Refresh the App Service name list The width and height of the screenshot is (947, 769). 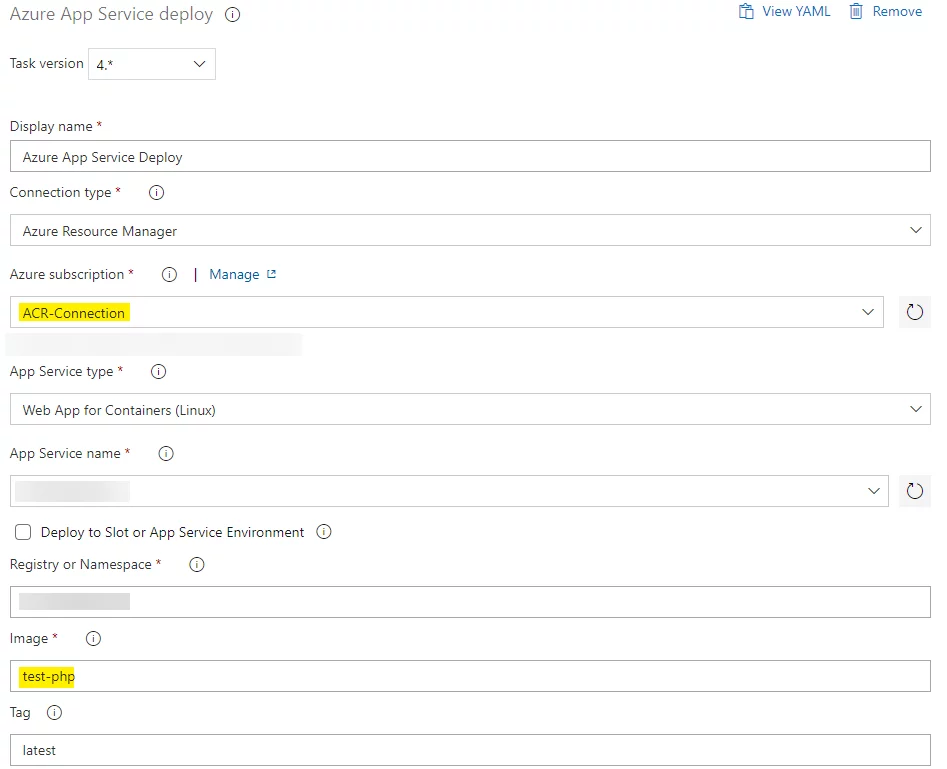coord(914,491)
